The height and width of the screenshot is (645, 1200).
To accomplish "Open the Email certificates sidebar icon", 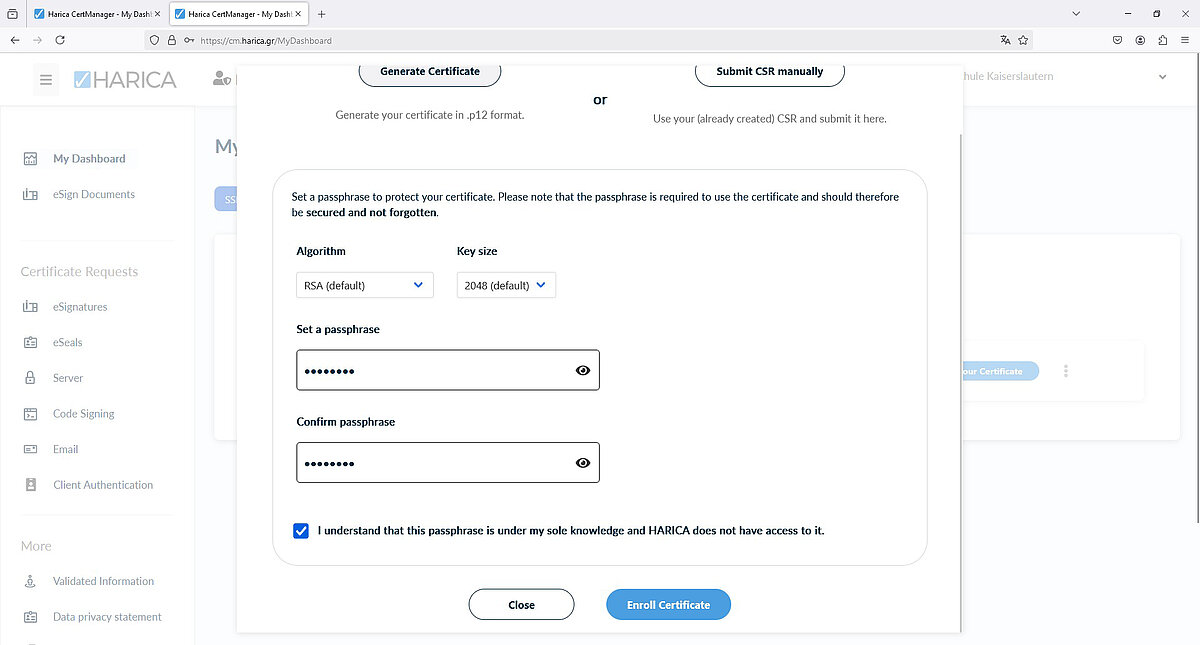I will [x=30, y=449].
